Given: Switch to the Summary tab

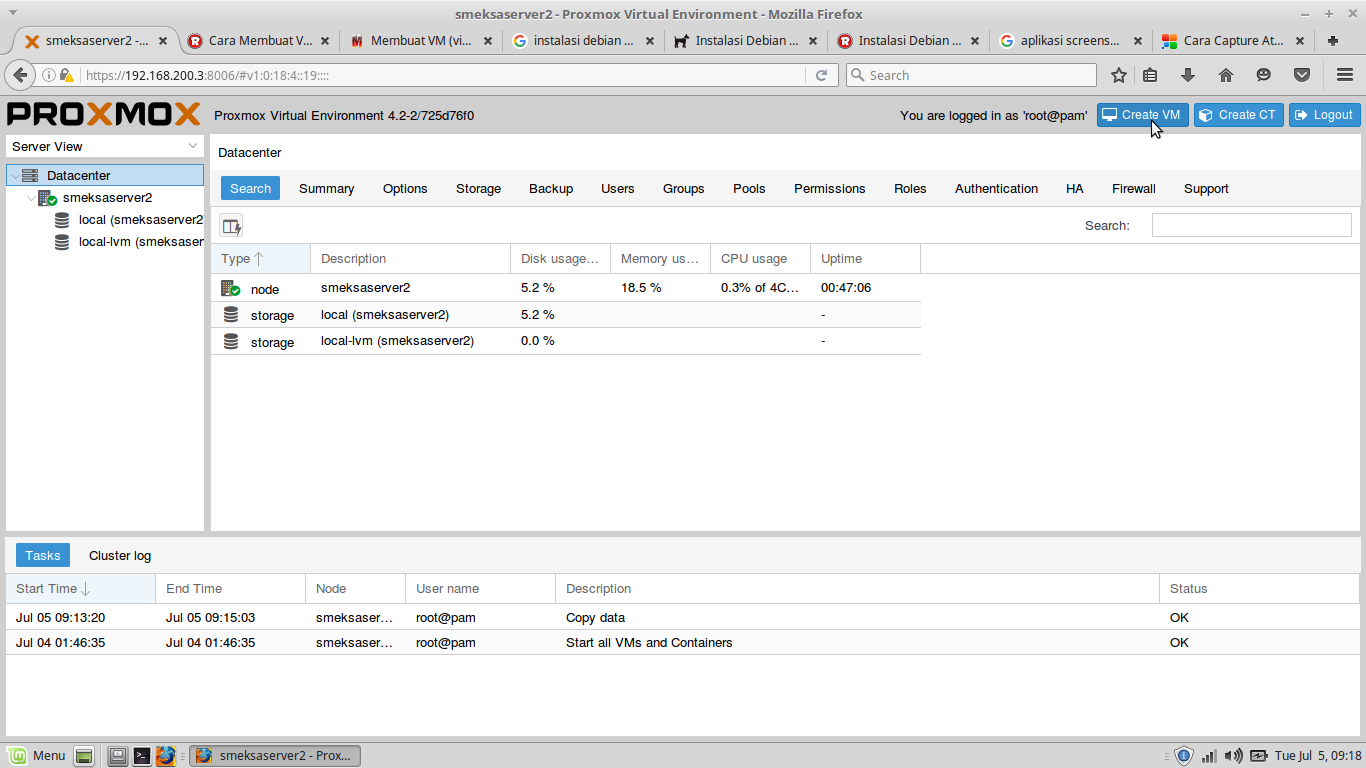Looking at the screenshot, I should point(327,188).
